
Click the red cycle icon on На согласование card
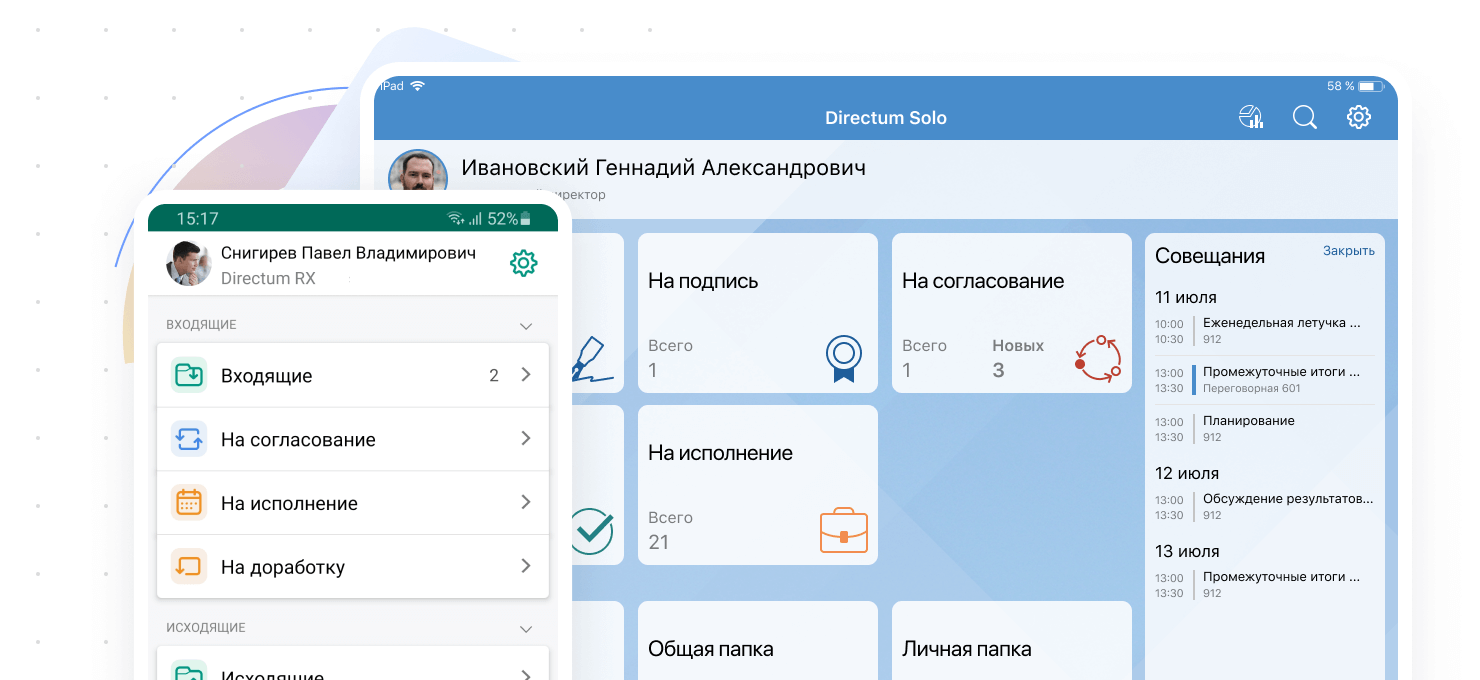[1098, 358]
